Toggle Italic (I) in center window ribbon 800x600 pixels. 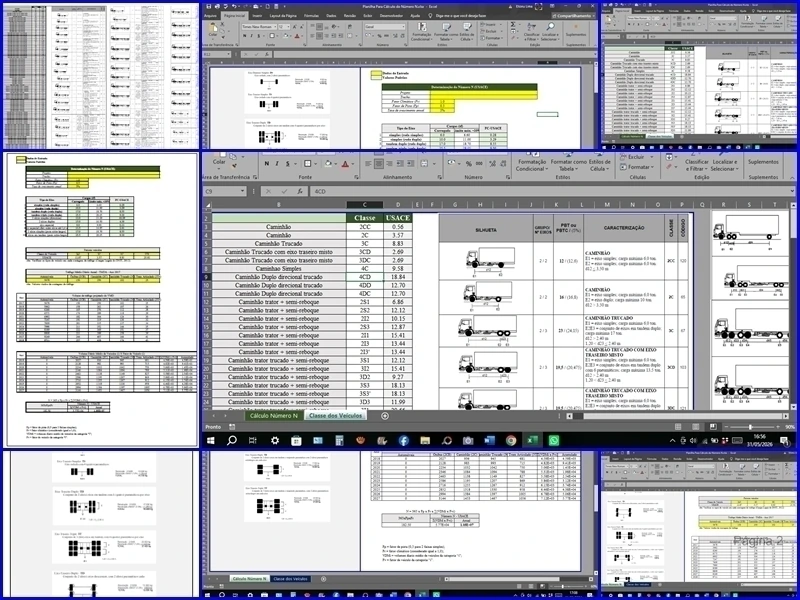(x=277, y=164)
